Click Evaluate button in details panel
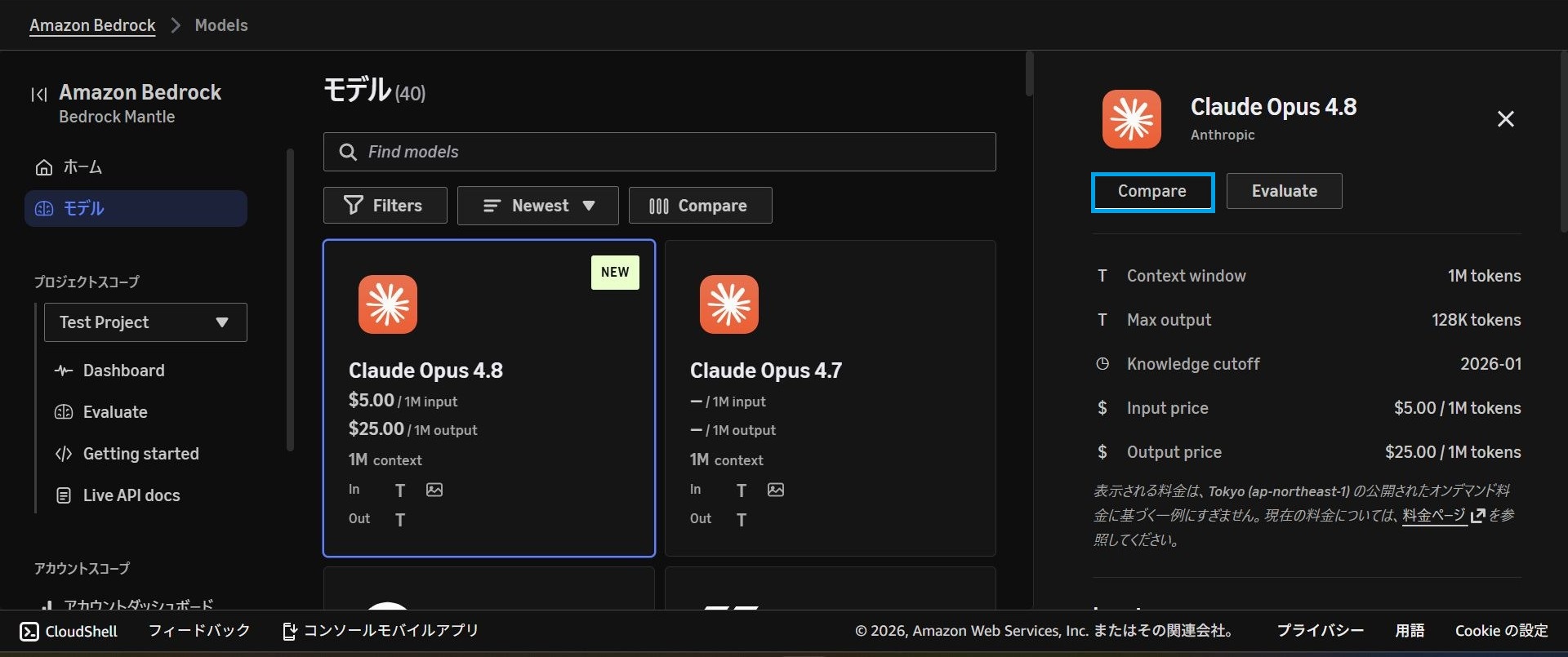1568x657 pixels. [1285, 192]
